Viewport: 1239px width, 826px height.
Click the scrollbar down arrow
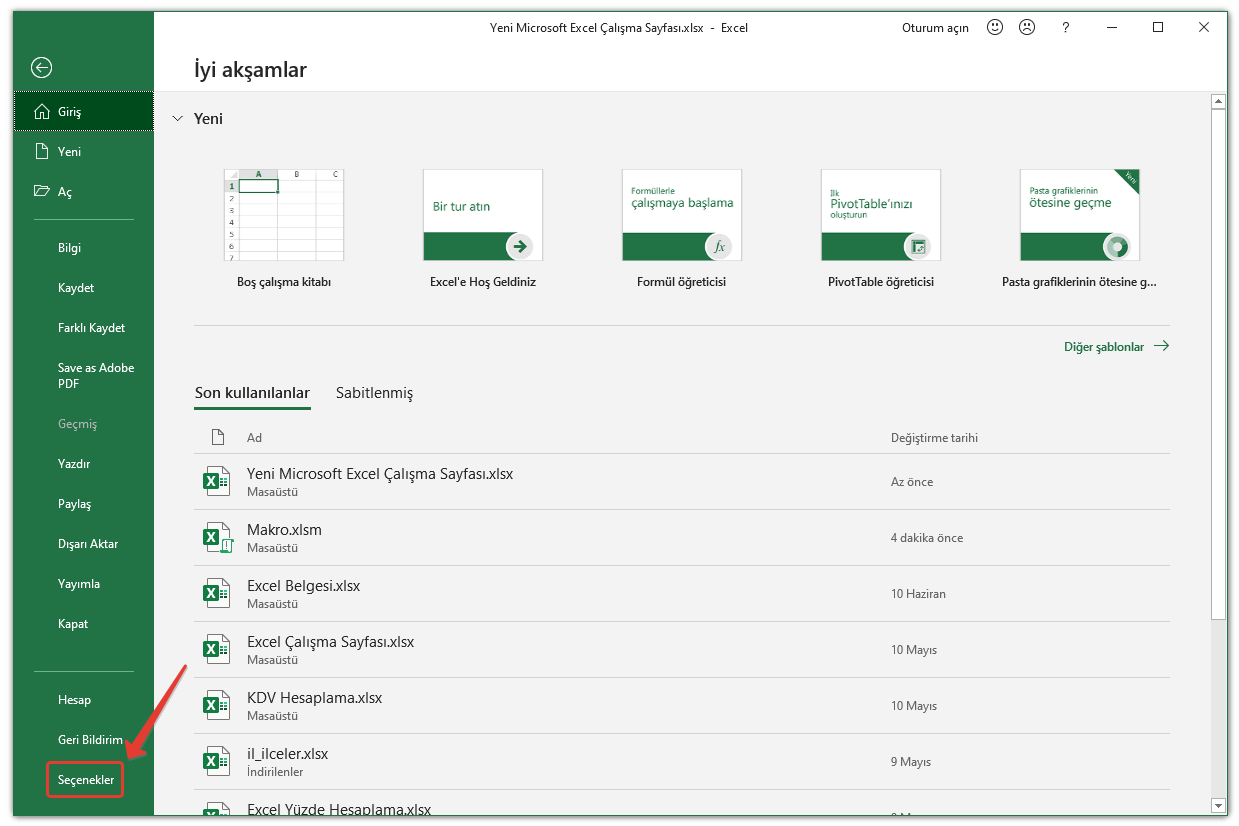pos(1218,805)
